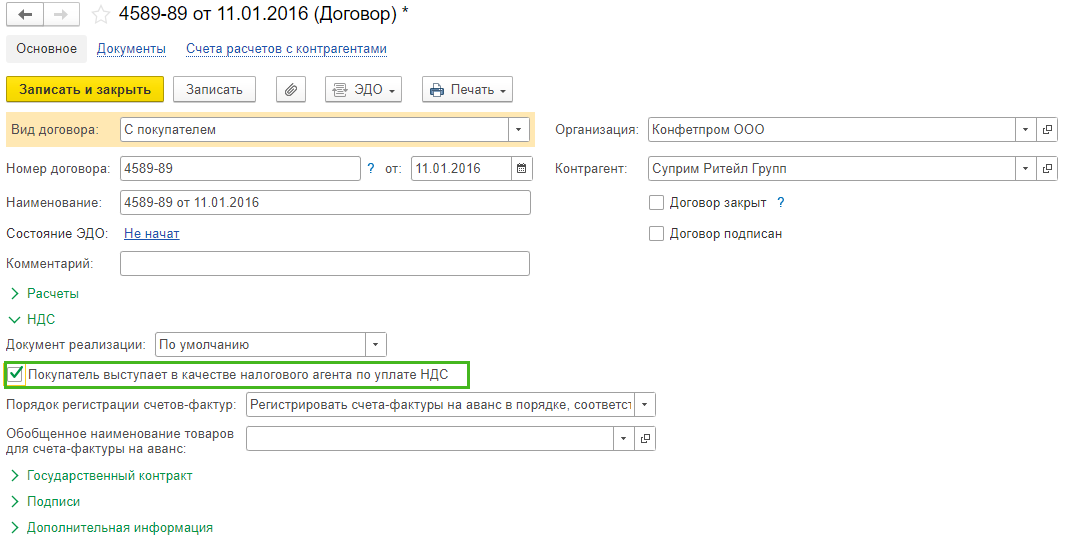Focus the contract date field 11.01.2016
Image resolution: width=1067 pixels, height=551 pixels.
point(461,169)
